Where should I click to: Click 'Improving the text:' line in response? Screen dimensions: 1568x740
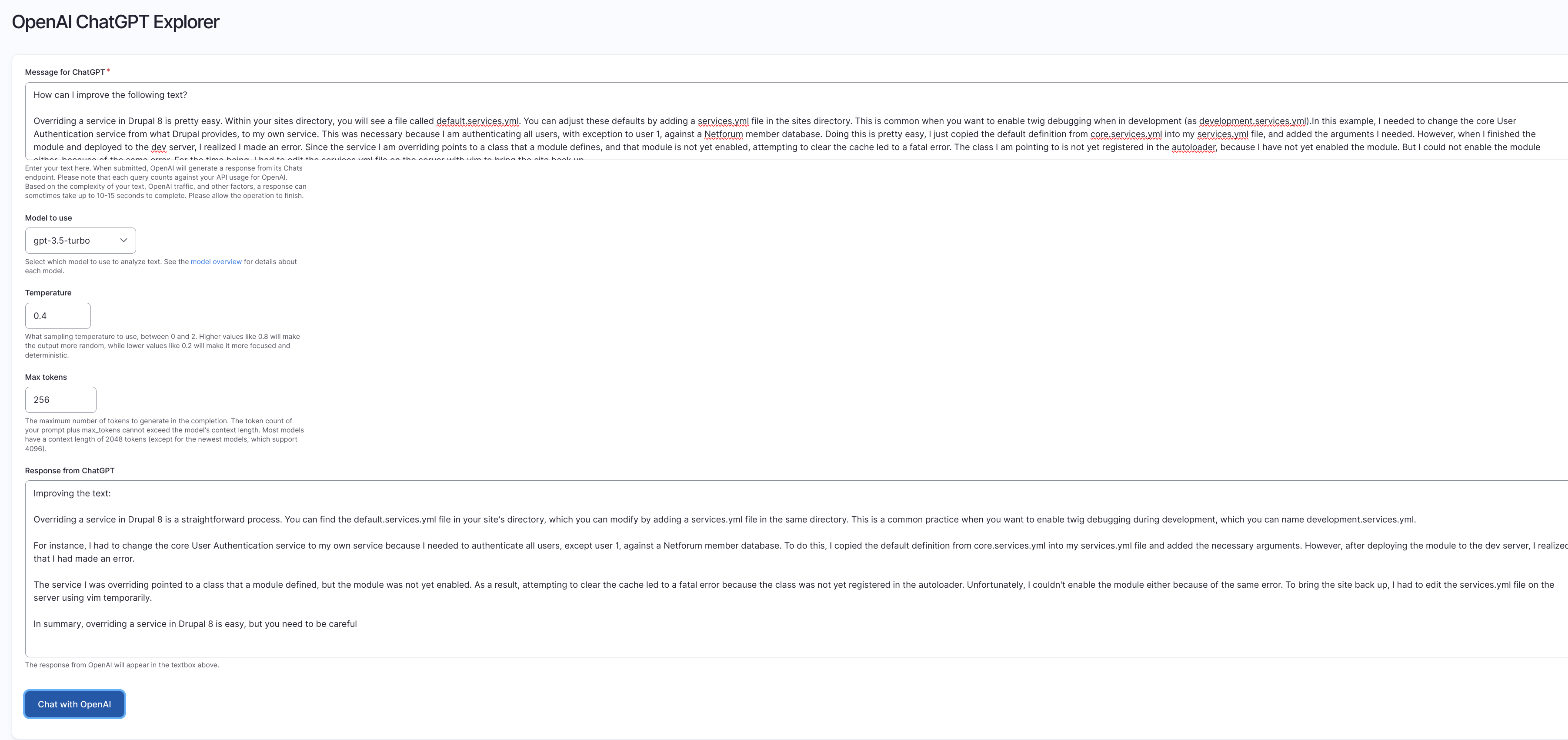click(x=72, y=493)
